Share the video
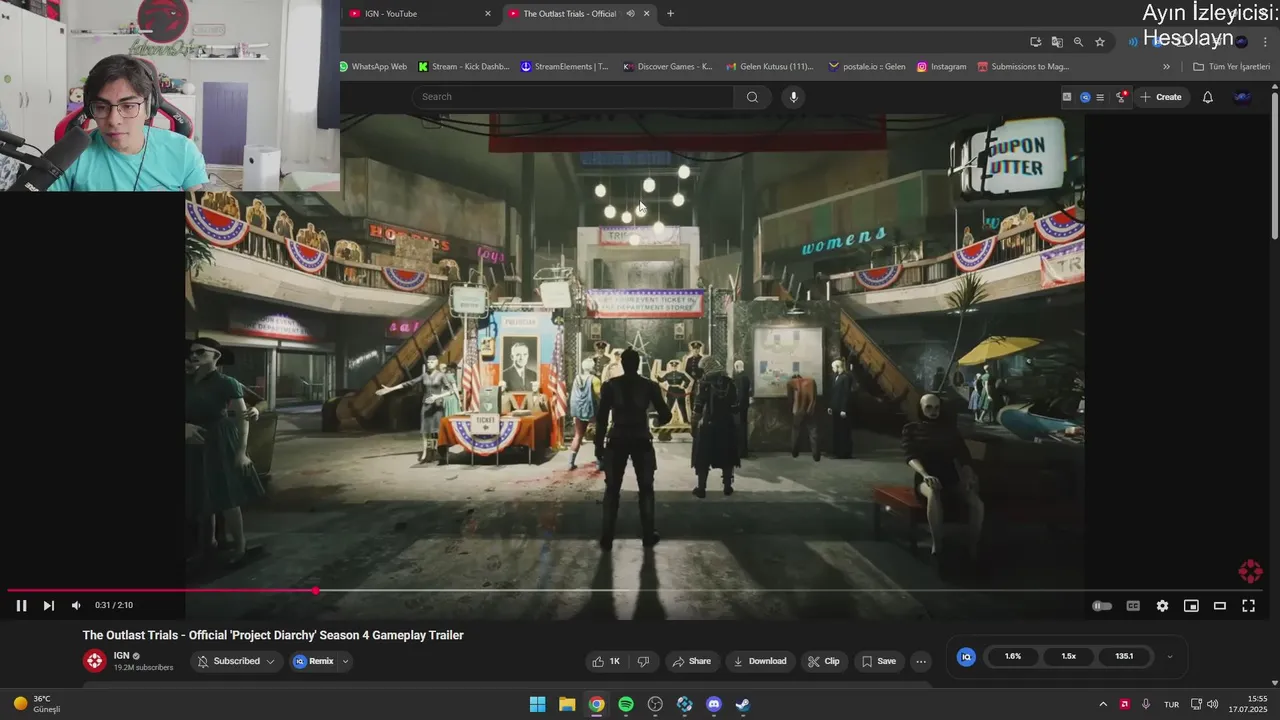The image size is (1280, 720). [x=691, y=661]
